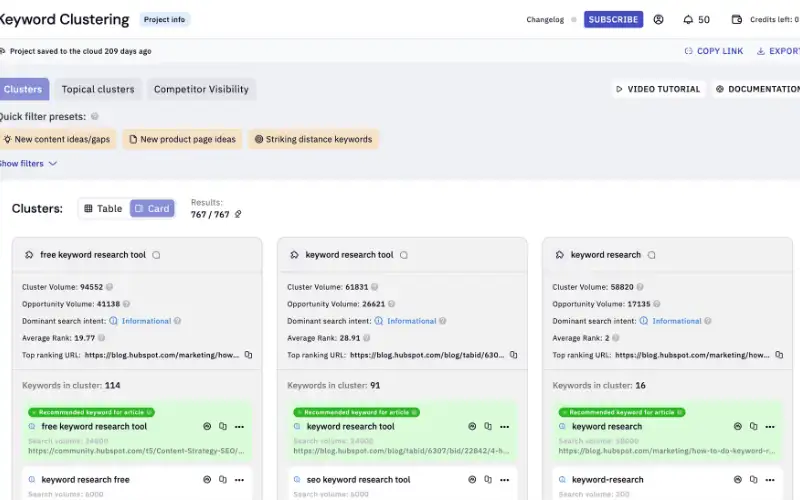Copy recommended keyword research keyword

click(x=754, y=427)
